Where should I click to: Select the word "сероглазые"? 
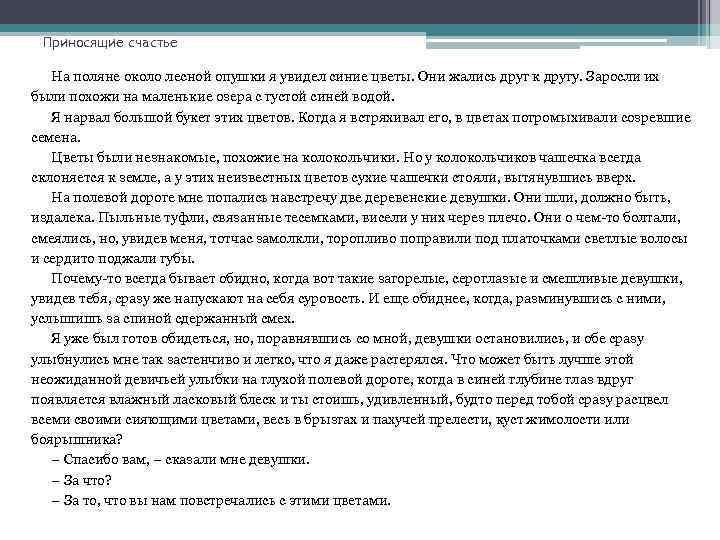coord(488,278)
